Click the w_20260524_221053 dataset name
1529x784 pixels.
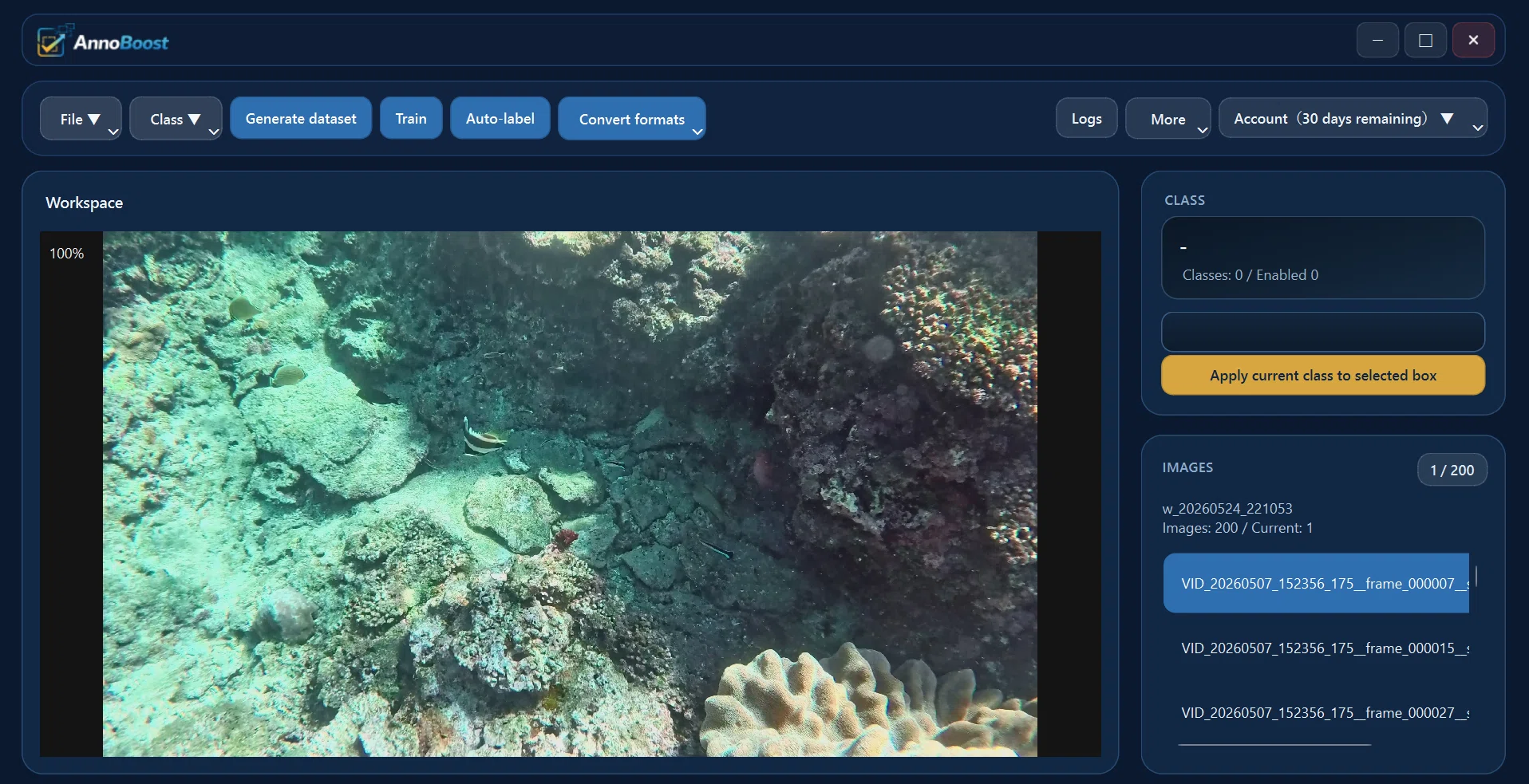click(1227, 508)
